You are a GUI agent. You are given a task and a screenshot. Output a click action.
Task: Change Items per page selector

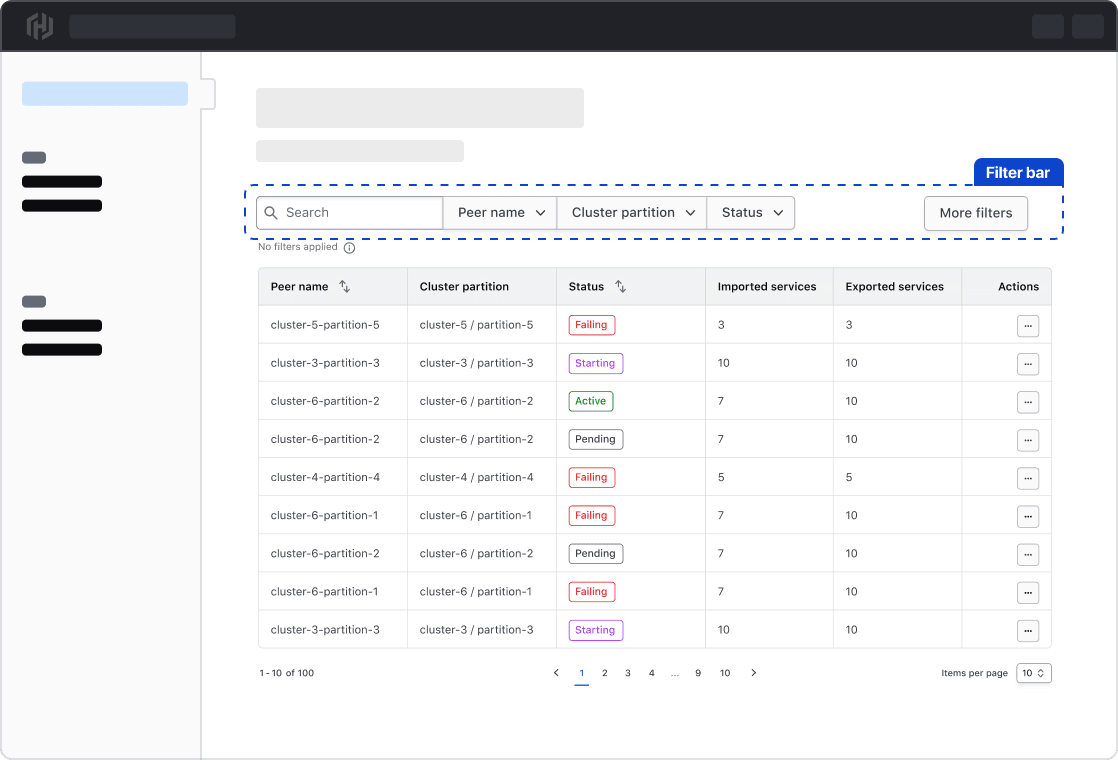point(1033,673)
